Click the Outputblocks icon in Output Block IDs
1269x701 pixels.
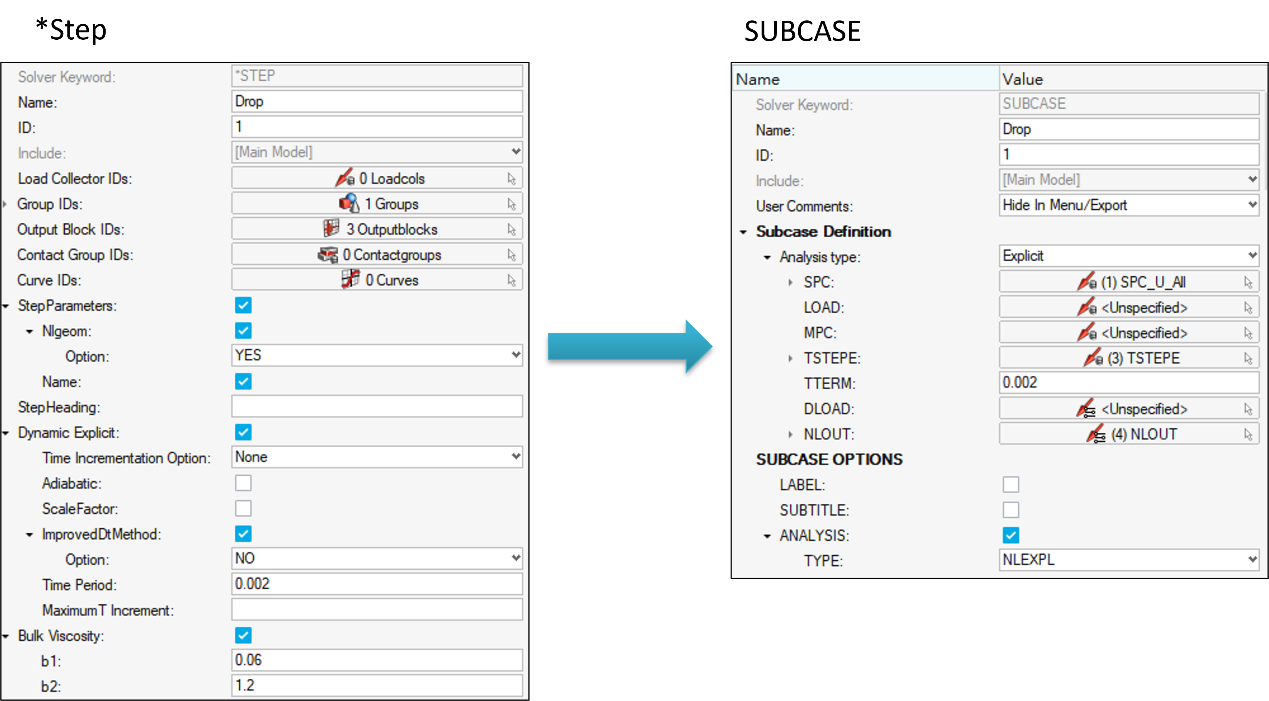332,229
